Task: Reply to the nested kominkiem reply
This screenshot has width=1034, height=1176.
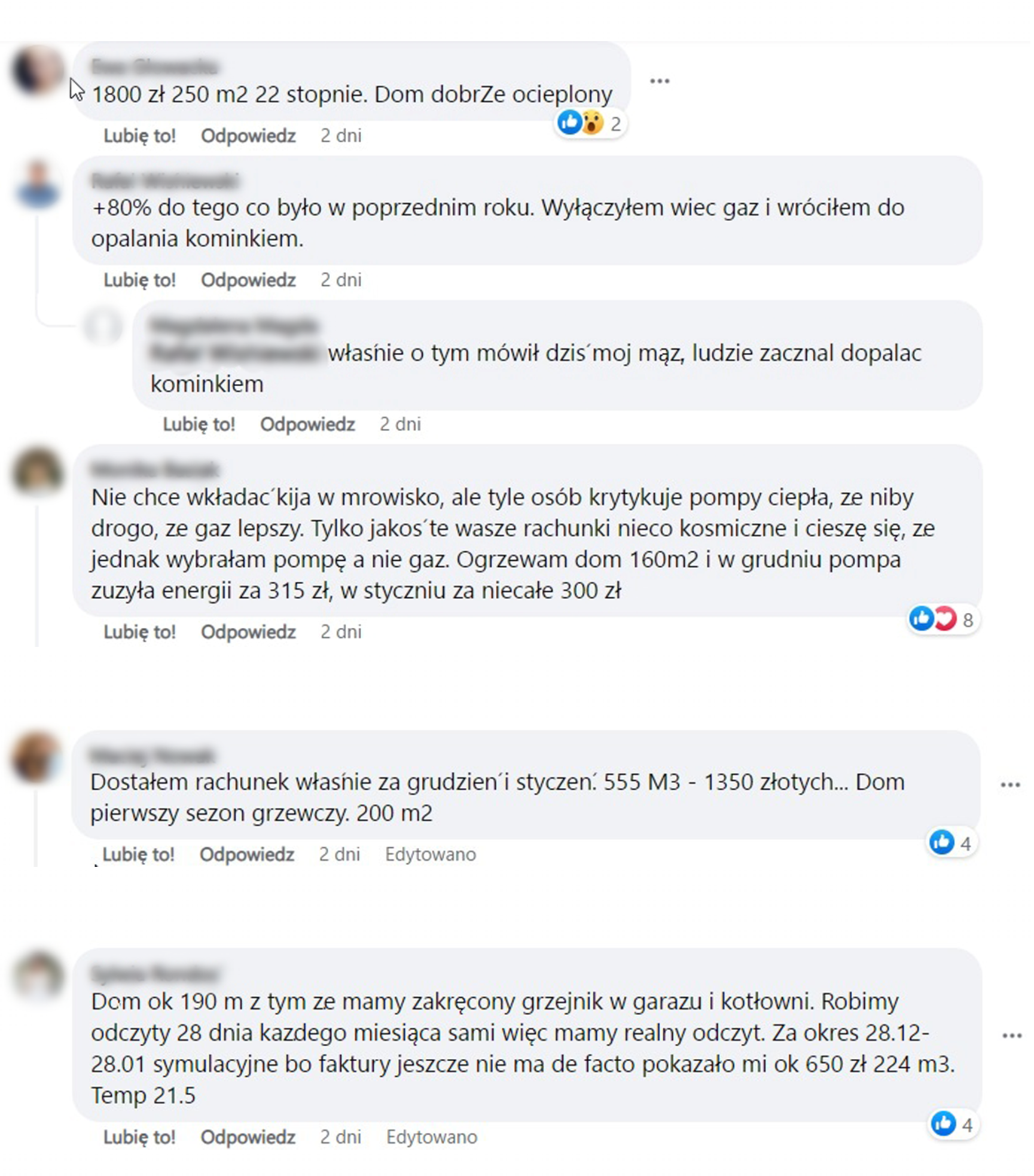Action: (307, 424)
